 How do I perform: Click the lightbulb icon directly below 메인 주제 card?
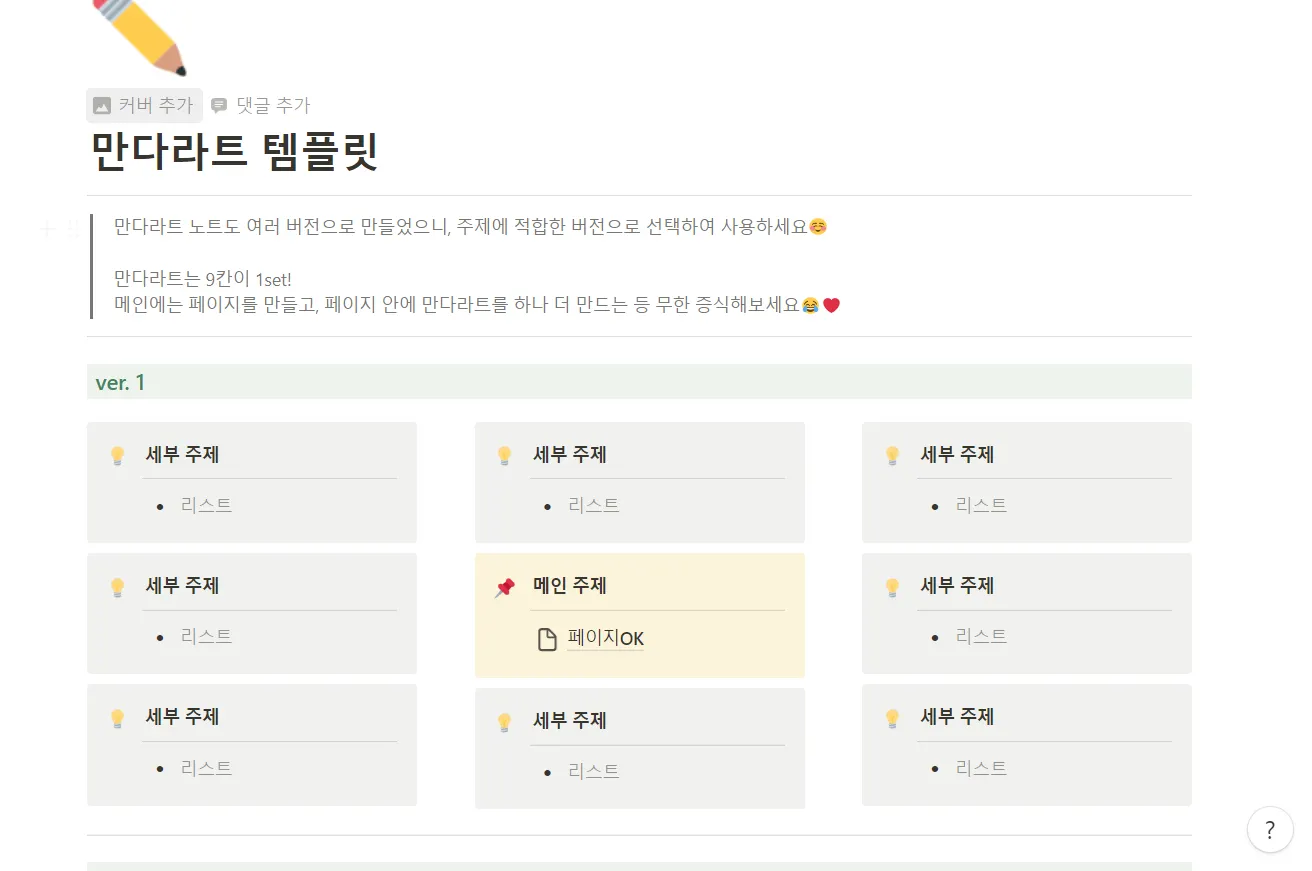505,722
